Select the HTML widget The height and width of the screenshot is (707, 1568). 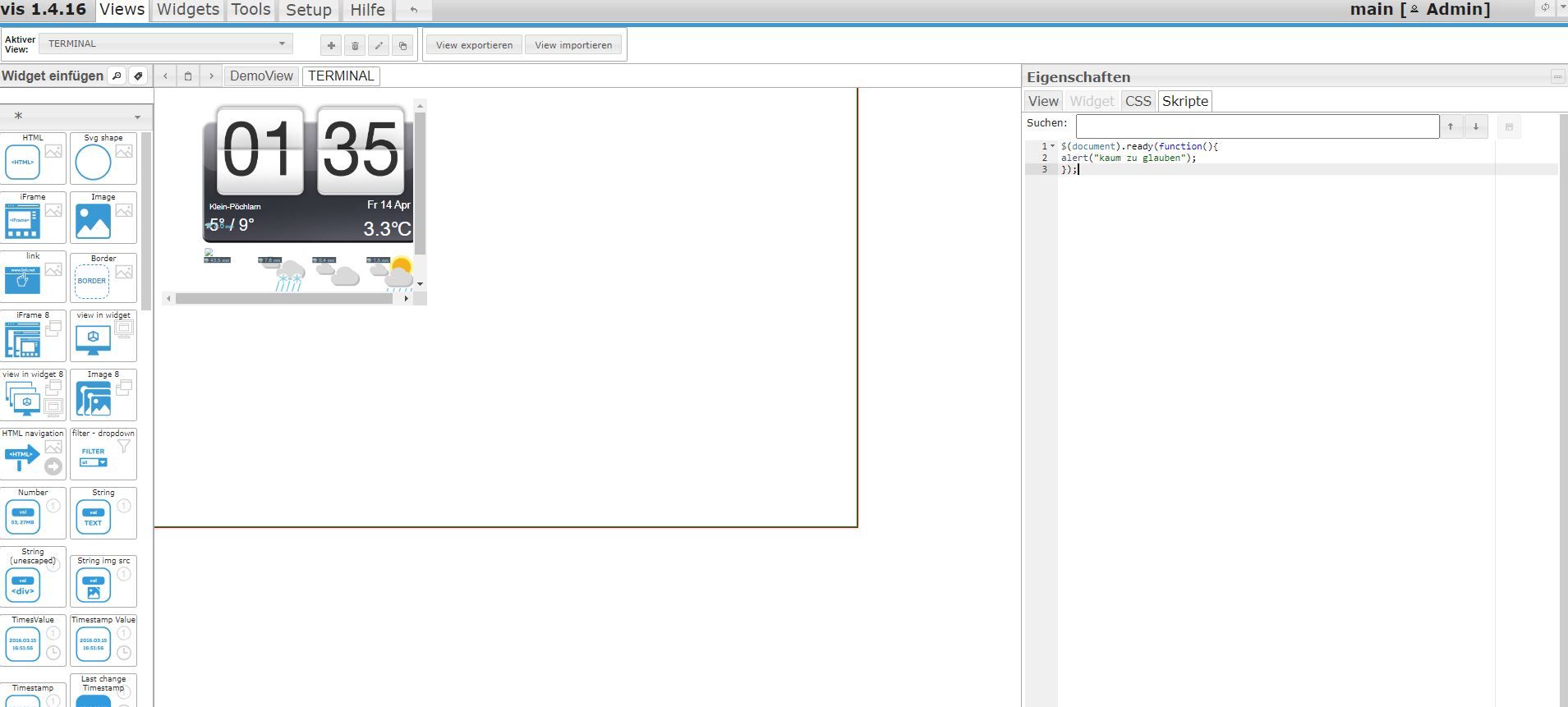[33, 158]
